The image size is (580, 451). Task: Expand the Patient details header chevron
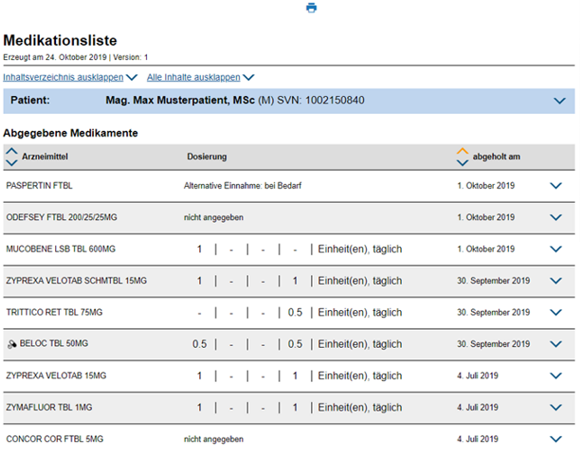coord(560,101)
